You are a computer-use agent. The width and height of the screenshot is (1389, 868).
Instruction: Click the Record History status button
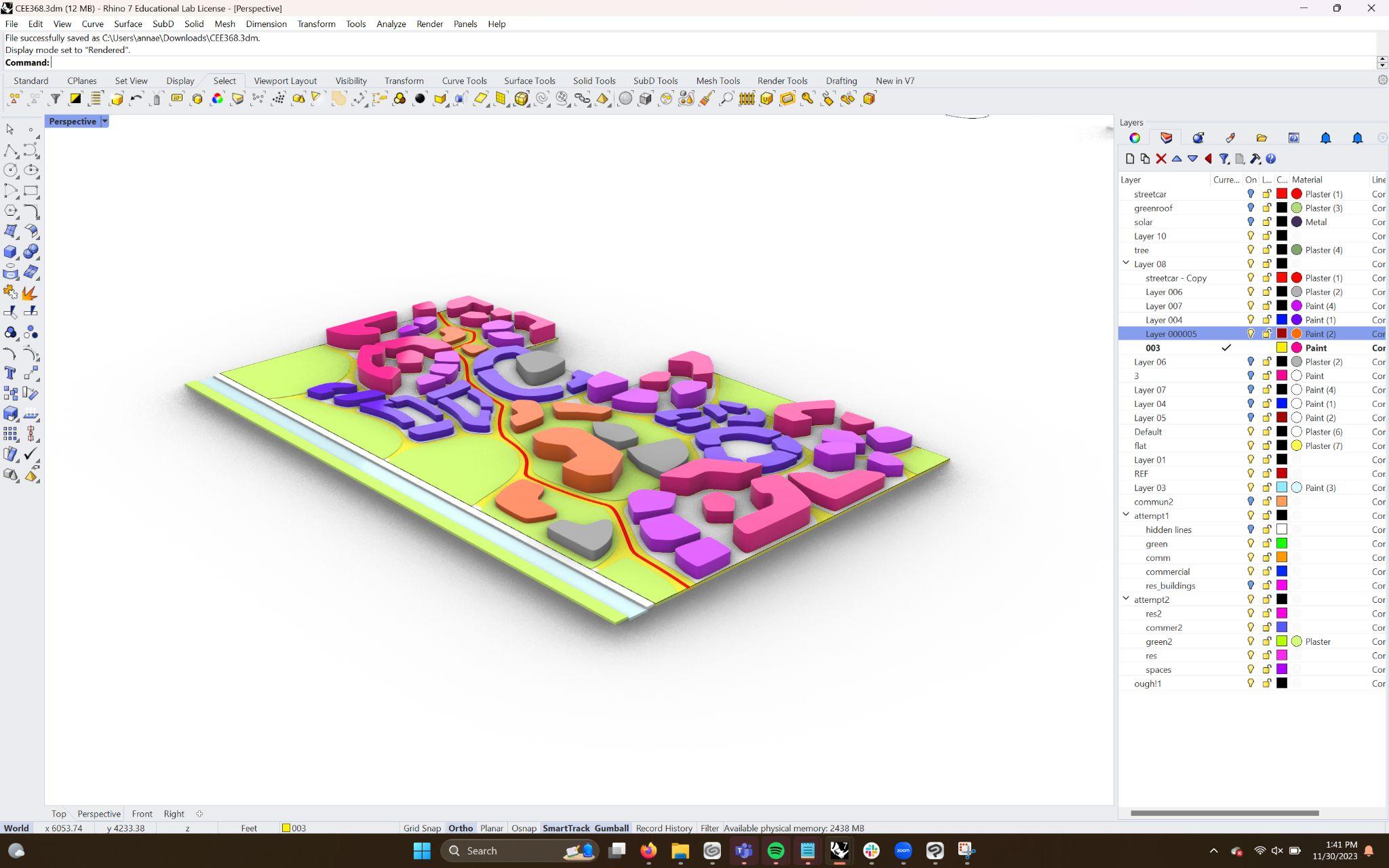click(x=663, y=828)
